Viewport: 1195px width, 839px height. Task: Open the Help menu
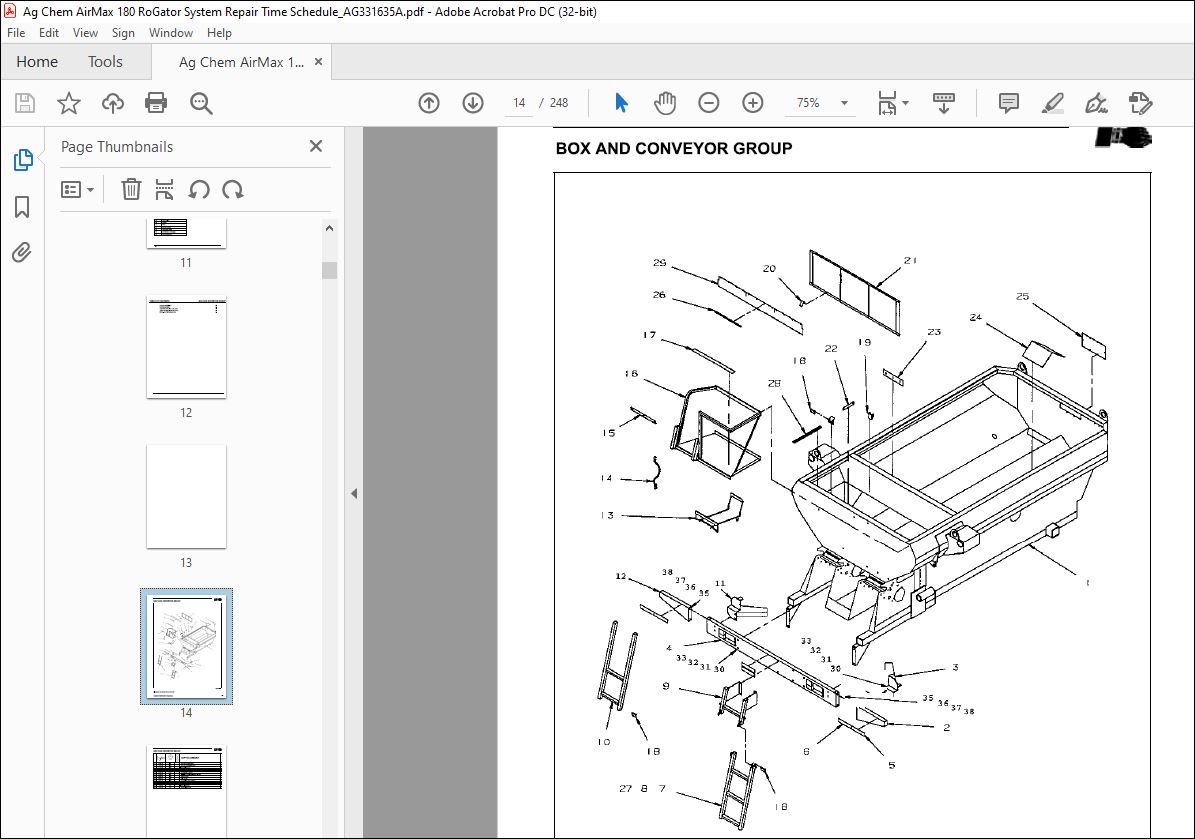tap(219, 33)
